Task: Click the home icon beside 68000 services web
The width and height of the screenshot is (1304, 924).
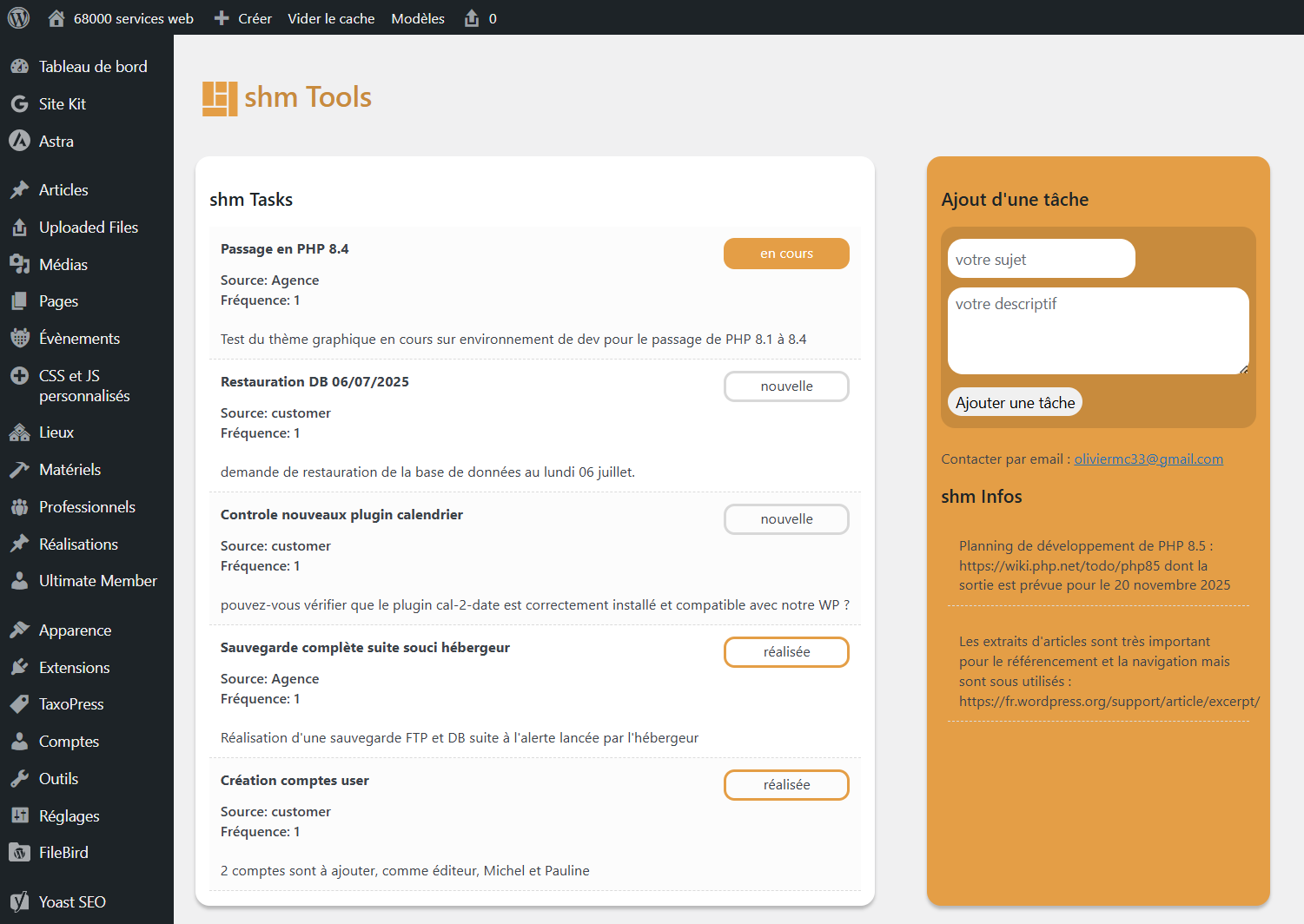Action: tap(56, 18)
